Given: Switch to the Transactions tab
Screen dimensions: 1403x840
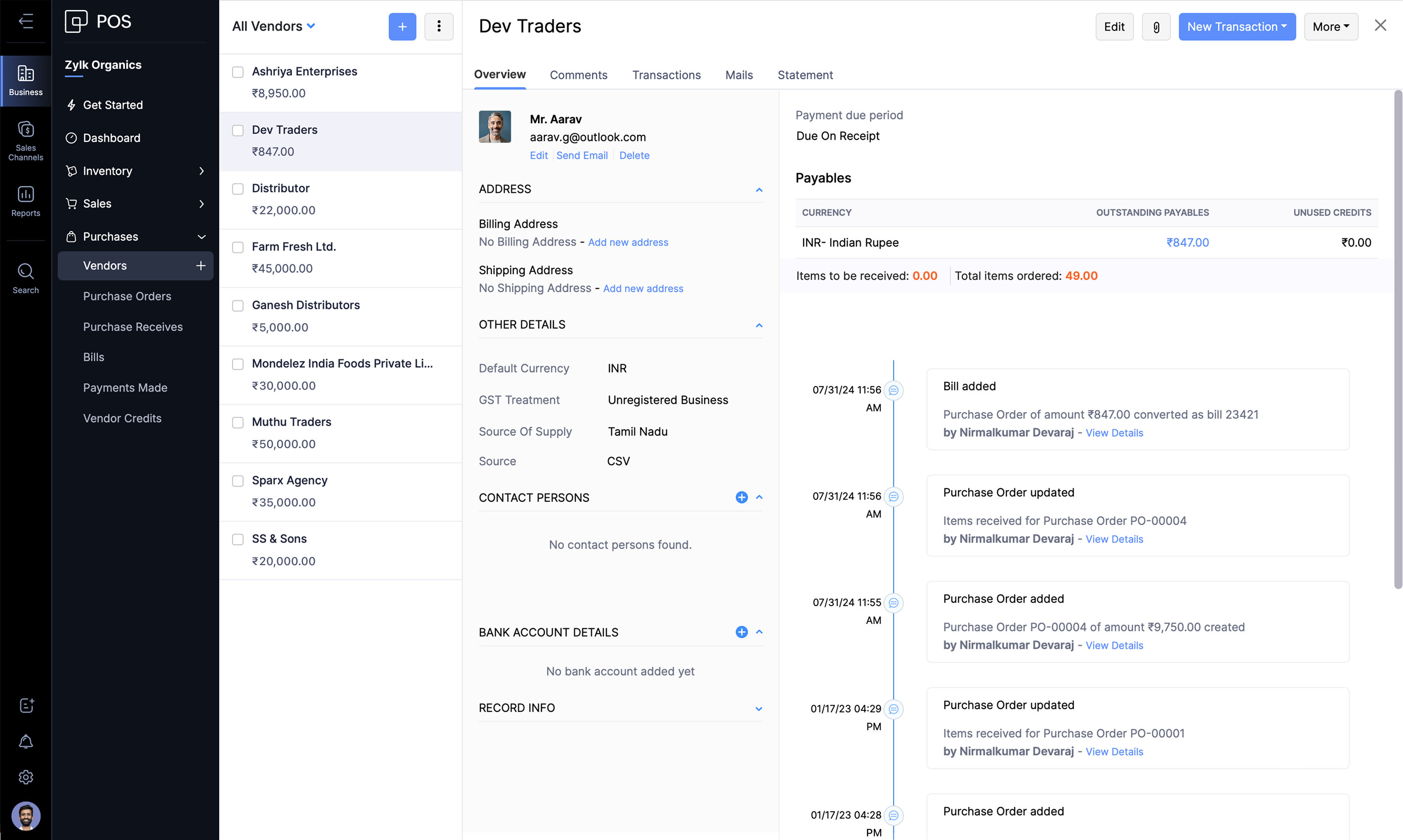Looking at the screenshot, I should (x=666, y=75).
